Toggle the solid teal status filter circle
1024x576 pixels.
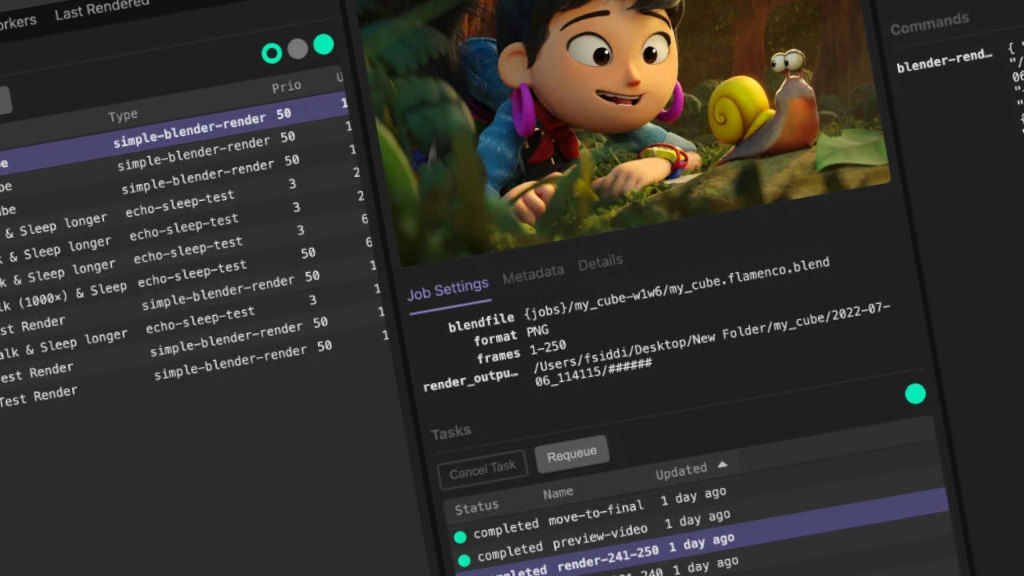[324, 44]
